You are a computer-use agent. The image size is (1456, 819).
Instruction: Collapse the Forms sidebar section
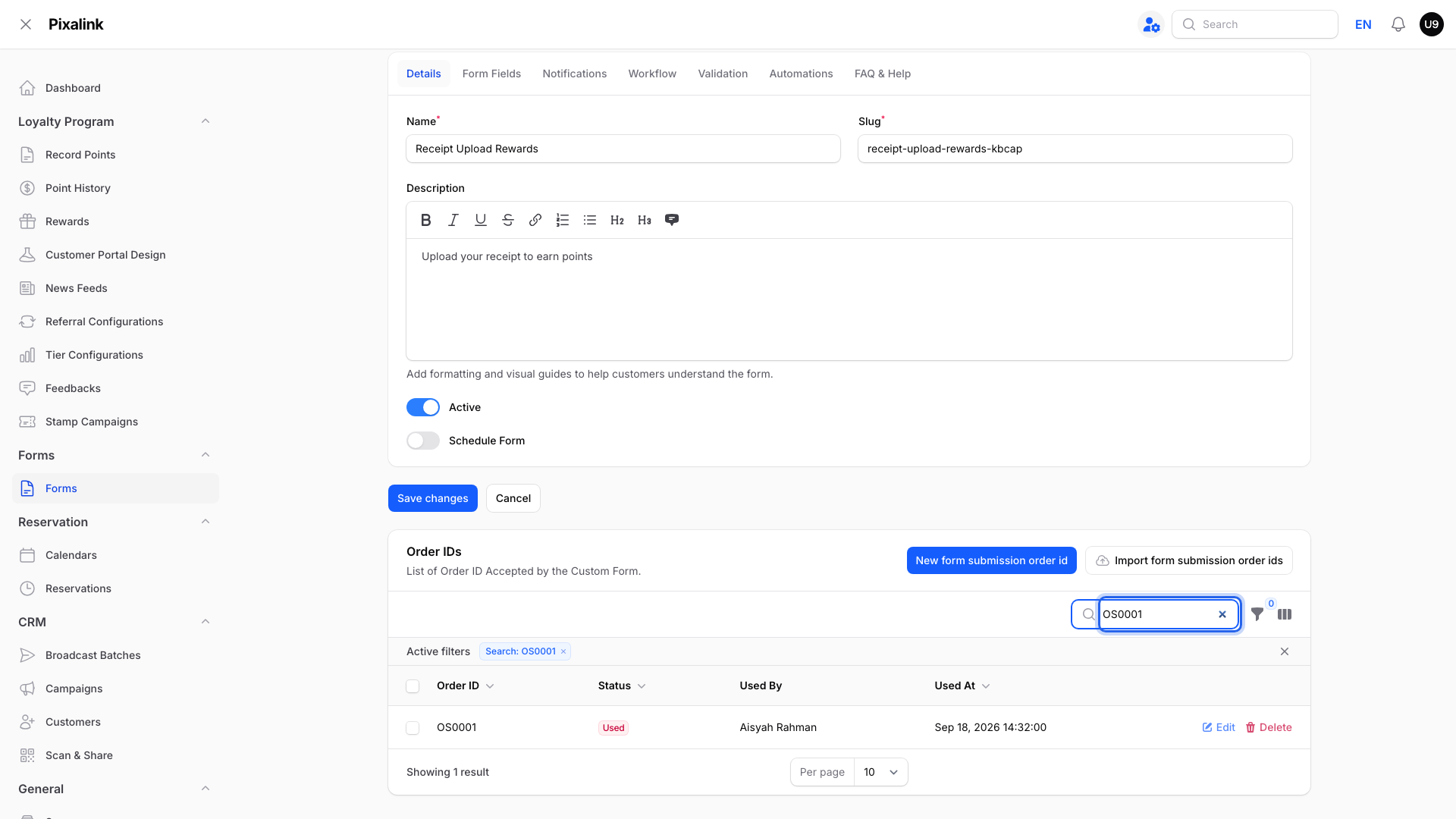tap(206, 455)
